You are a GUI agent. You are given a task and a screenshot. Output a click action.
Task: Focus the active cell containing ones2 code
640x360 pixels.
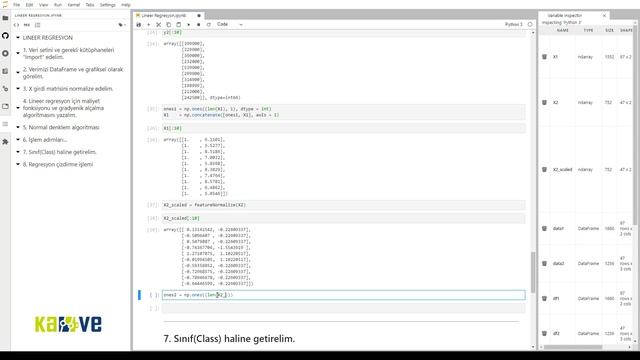pos(343,295)
